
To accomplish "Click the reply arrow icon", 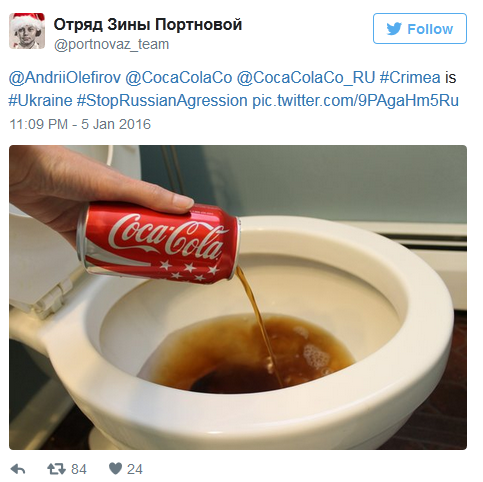I will 18,469.
